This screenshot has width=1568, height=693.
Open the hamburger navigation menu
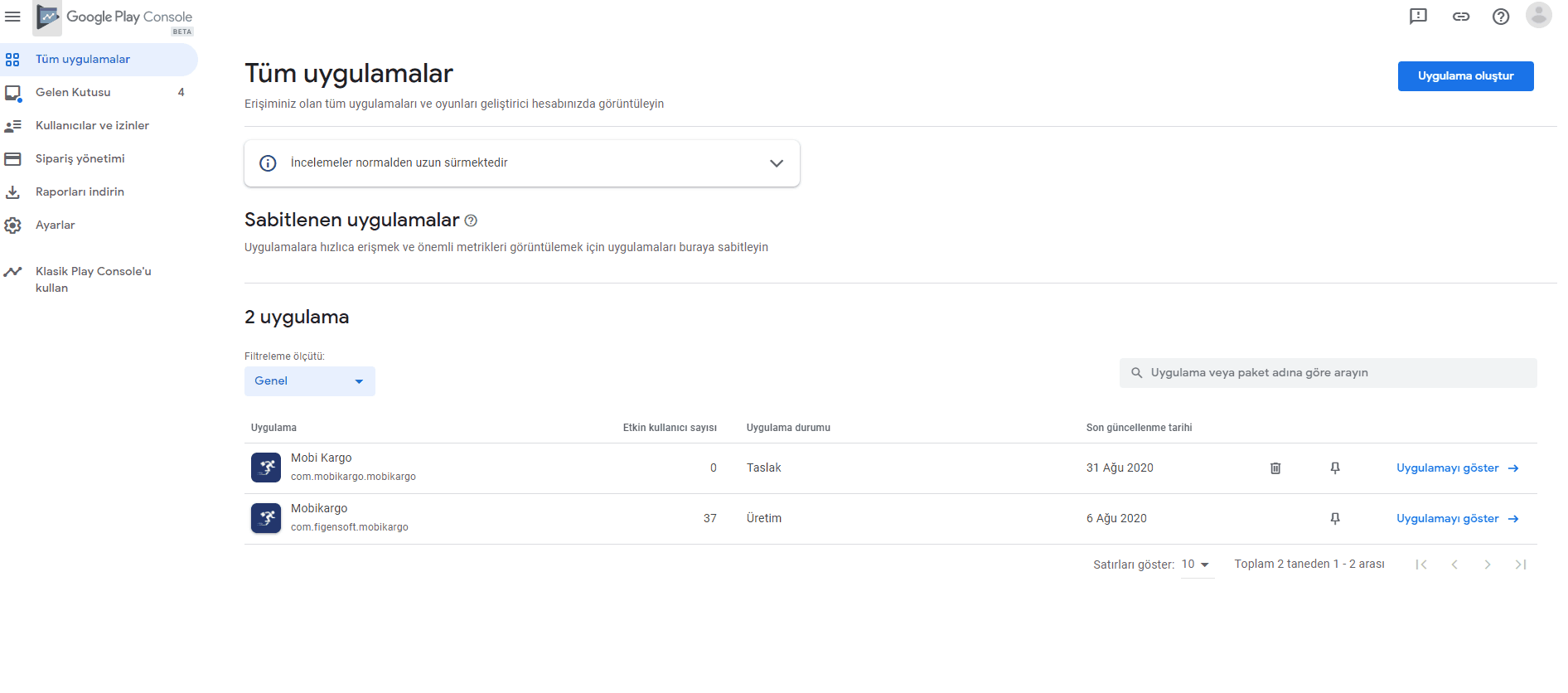12,17
